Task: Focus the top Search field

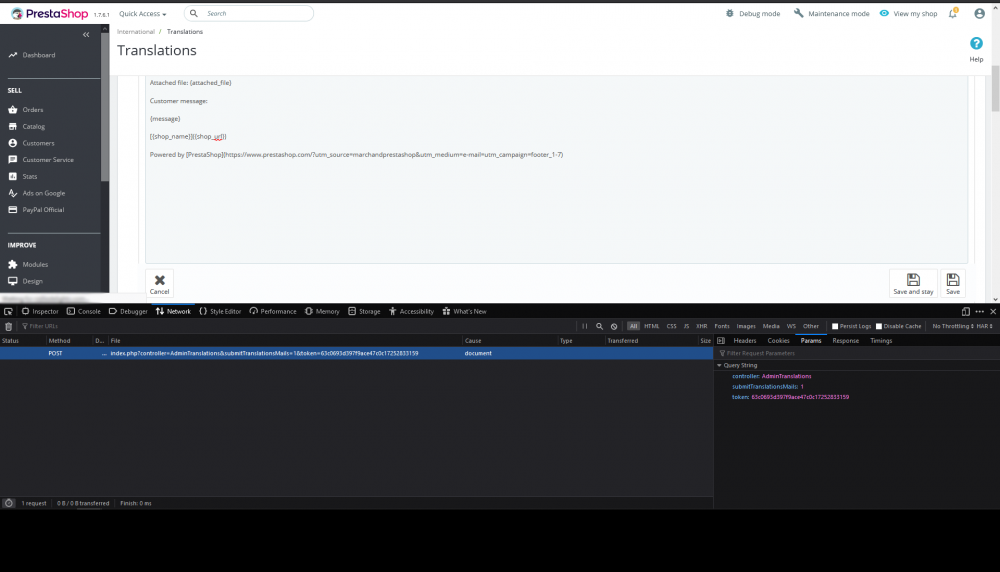Action: (x=249, y=13)
